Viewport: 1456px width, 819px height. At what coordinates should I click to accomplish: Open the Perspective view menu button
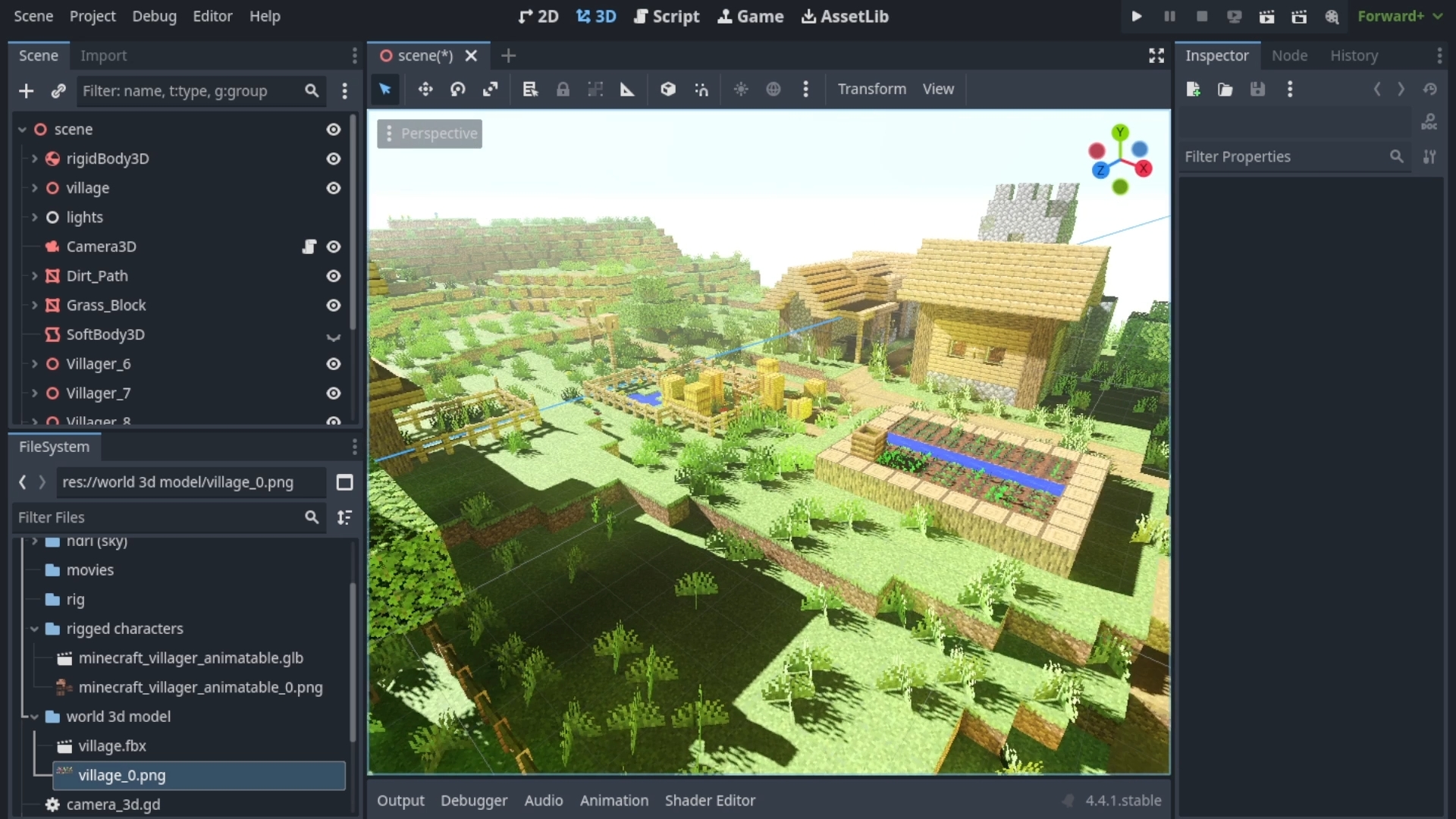[430, 133]
